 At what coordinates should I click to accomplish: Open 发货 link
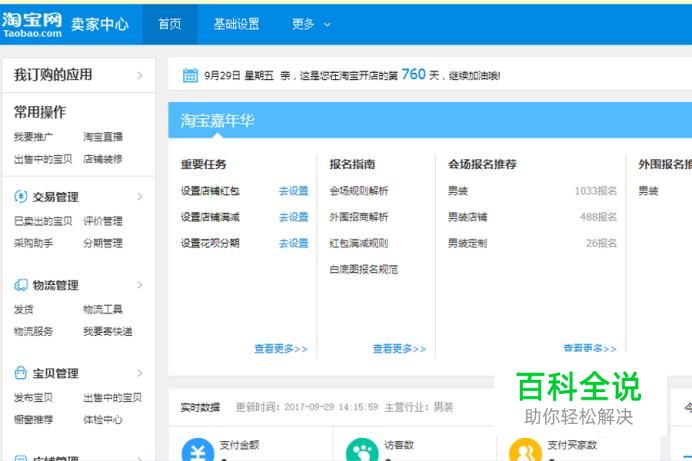click(23, 309)
